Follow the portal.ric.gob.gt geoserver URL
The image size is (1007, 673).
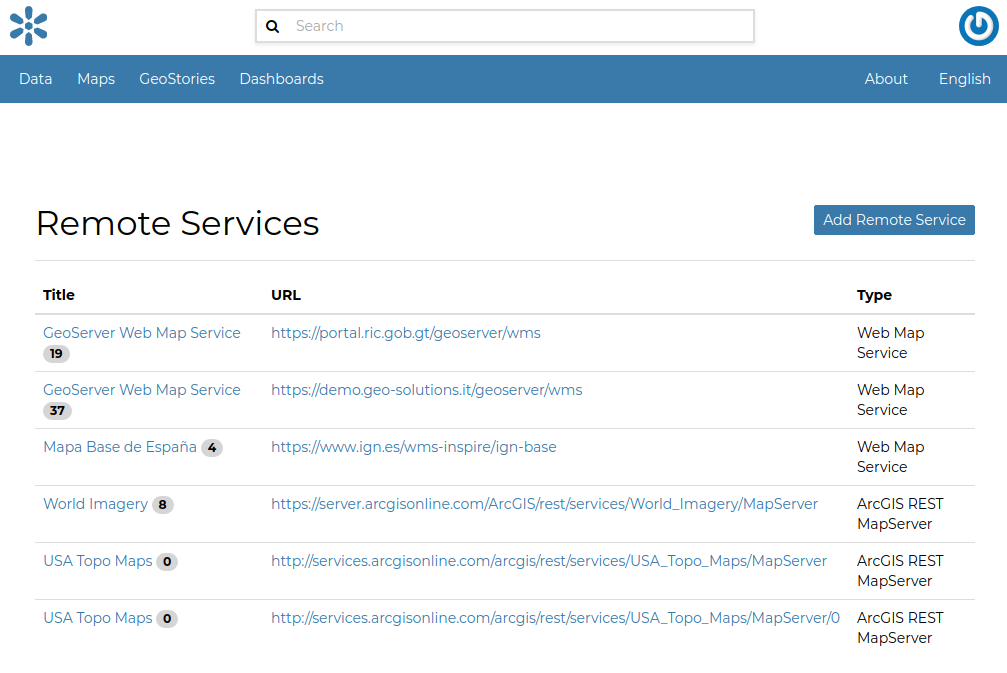pos(406,333)
